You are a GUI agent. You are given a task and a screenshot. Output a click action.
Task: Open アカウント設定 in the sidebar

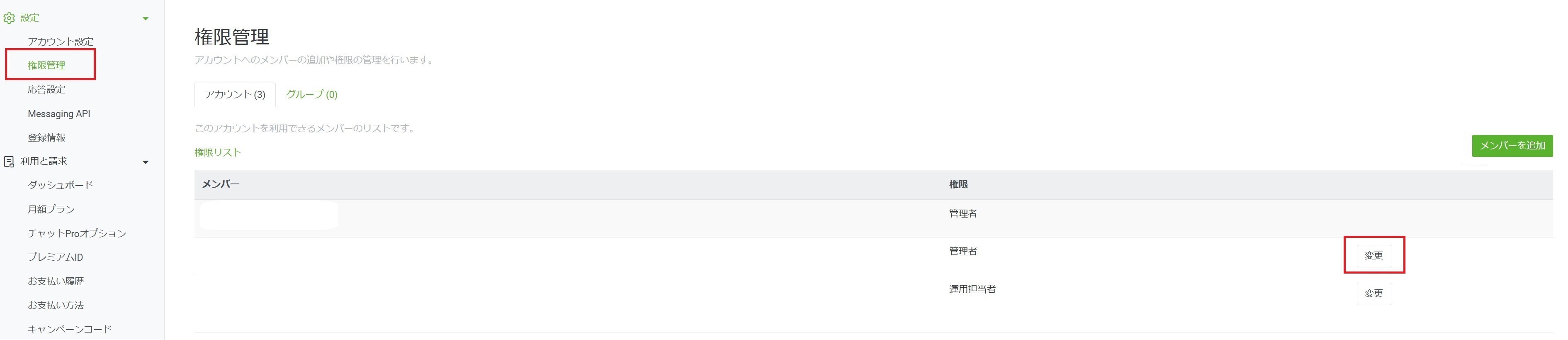[x=60, y=42]
